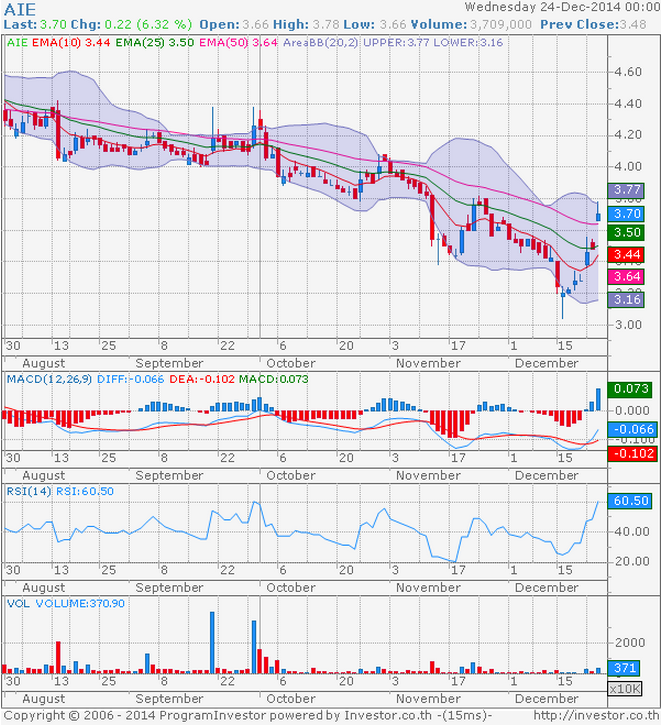Click the tallest blue volume bar

(x=212, y=642)
